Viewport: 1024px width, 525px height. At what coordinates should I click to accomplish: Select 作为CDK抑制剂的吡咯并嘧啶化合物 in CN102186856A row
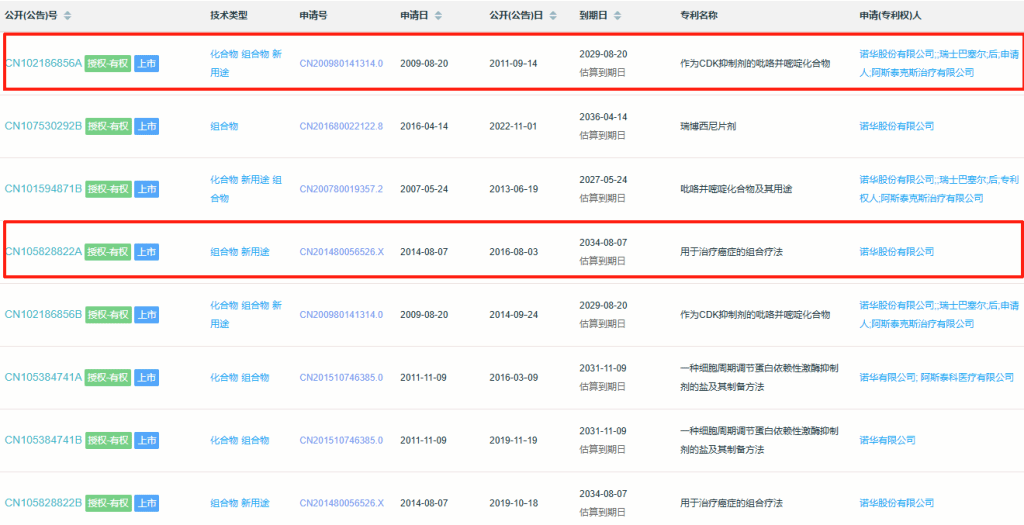point(755,63)
